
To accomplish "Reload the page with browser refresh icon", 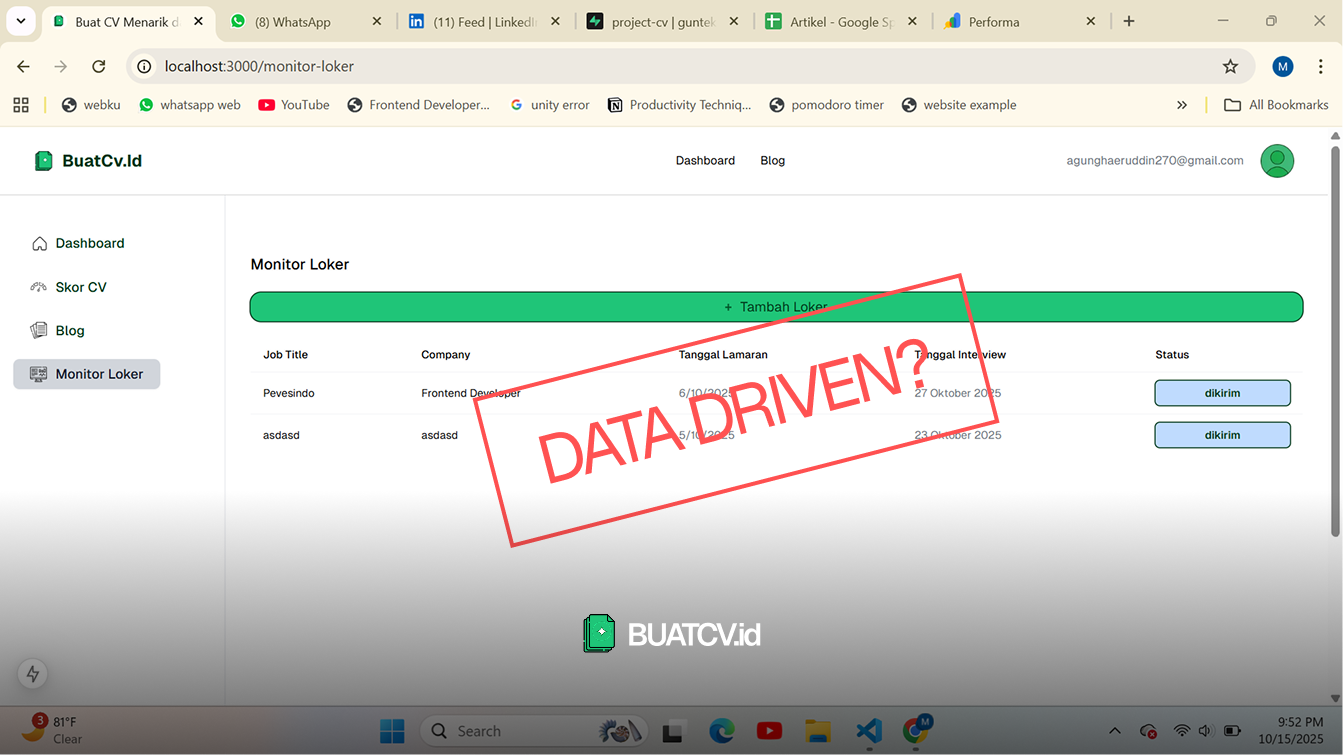I will tap(98, 66).
